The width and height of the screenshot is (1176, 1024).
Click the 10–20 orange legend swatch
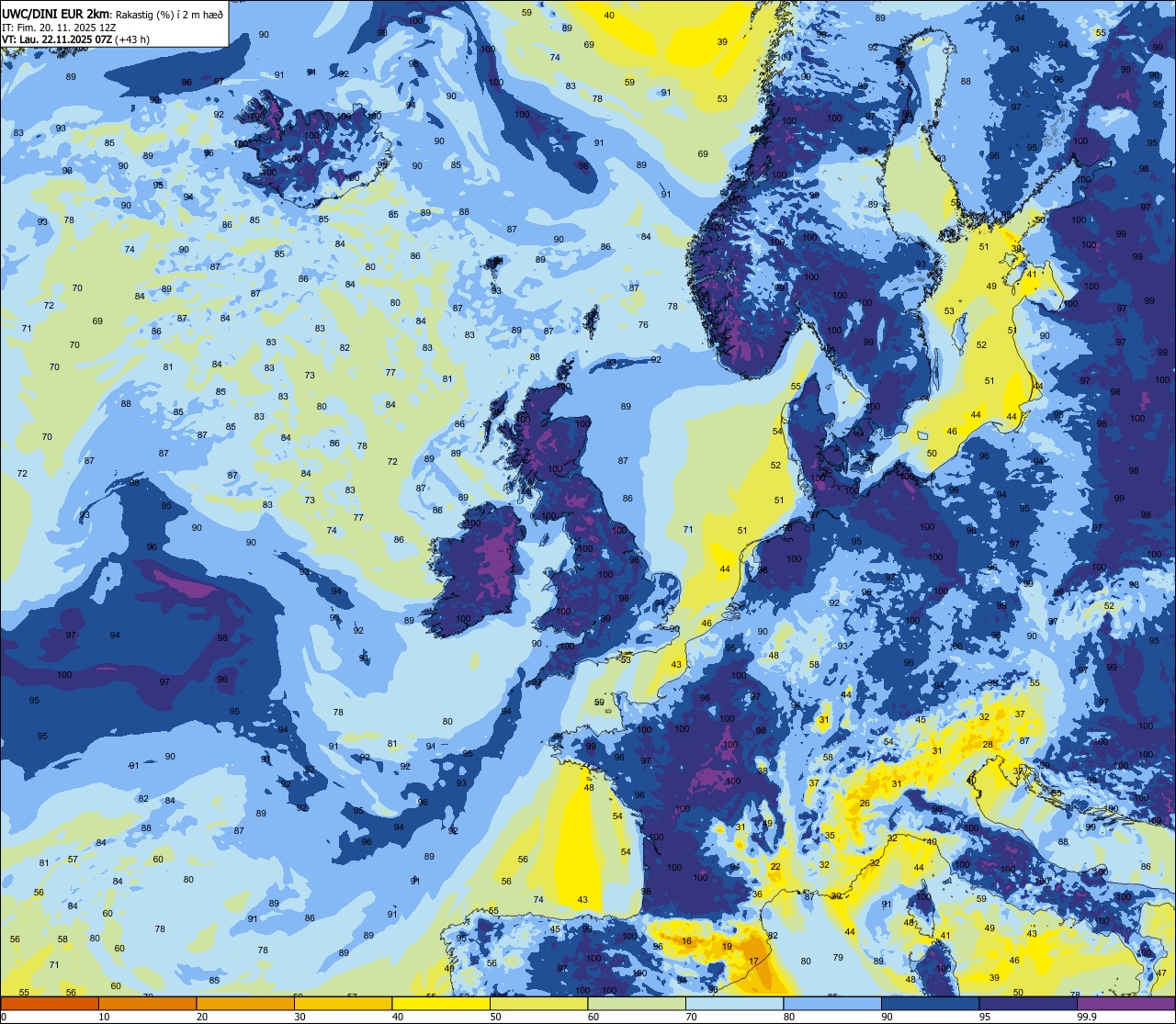coord(147,1004)
